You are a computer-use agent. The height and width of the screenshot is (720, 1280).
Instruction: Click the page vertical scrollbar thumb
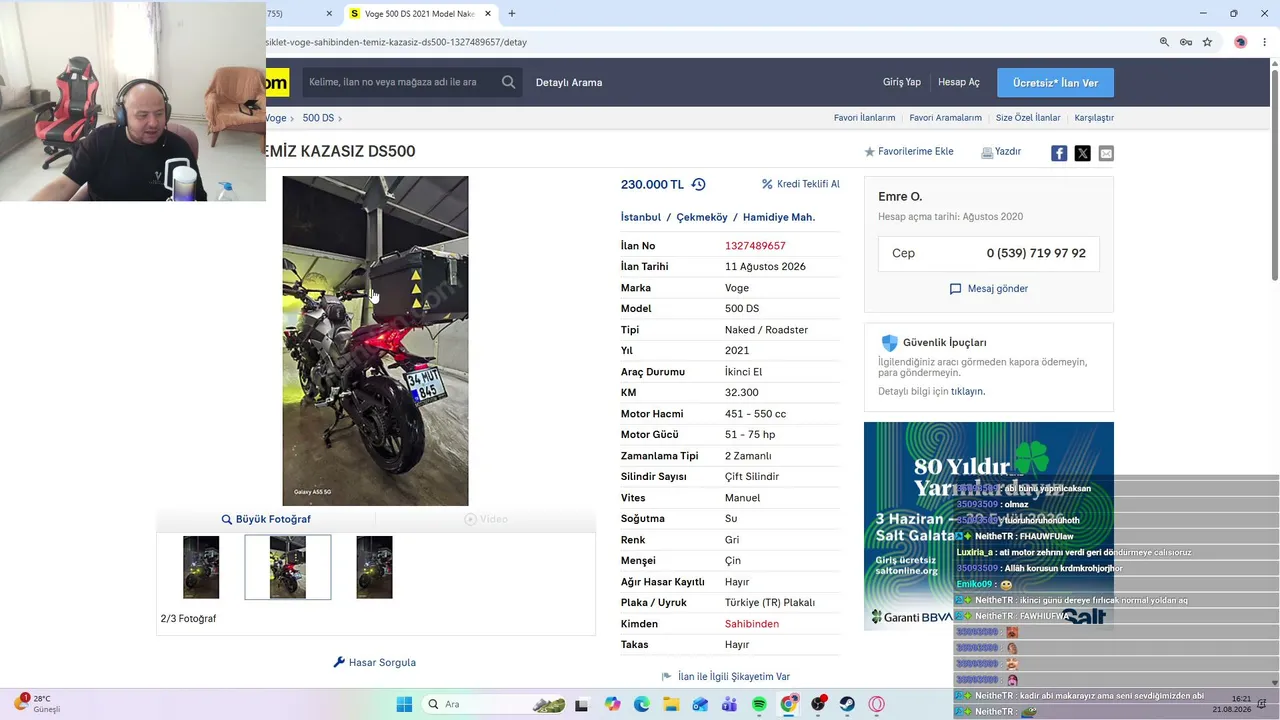[1274, 175]
